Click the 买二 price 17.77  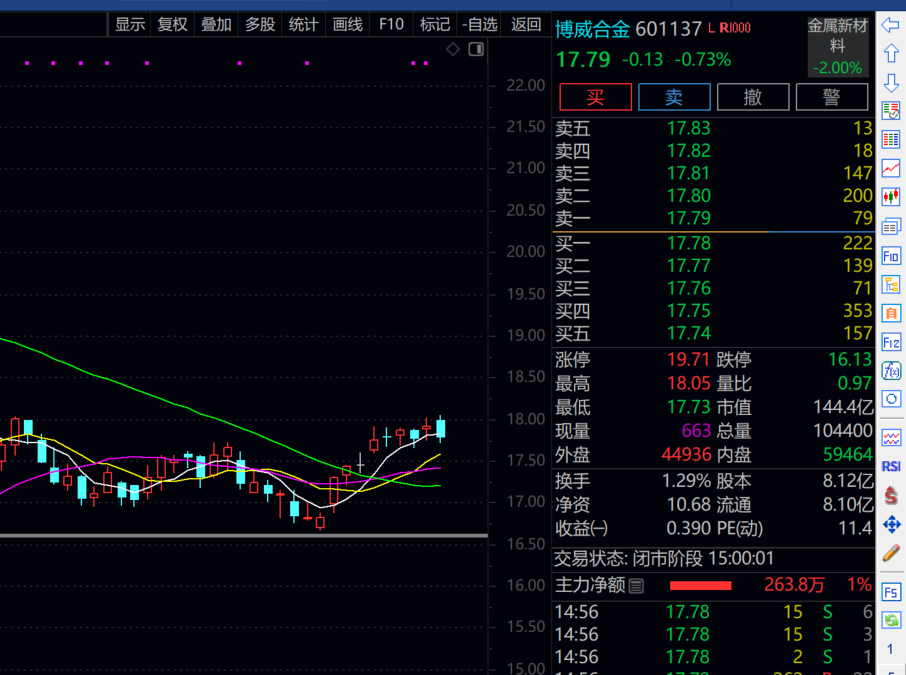coord(689,265)
